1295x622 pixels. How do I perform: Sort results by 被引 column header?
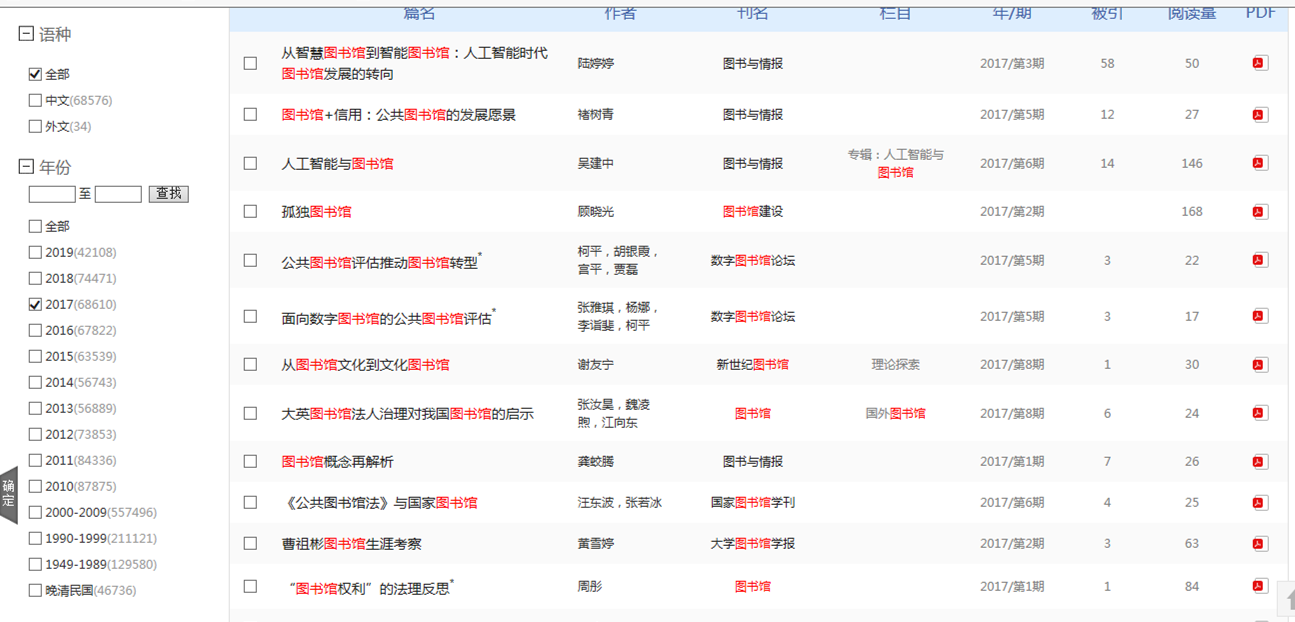tap(1107, 13)
